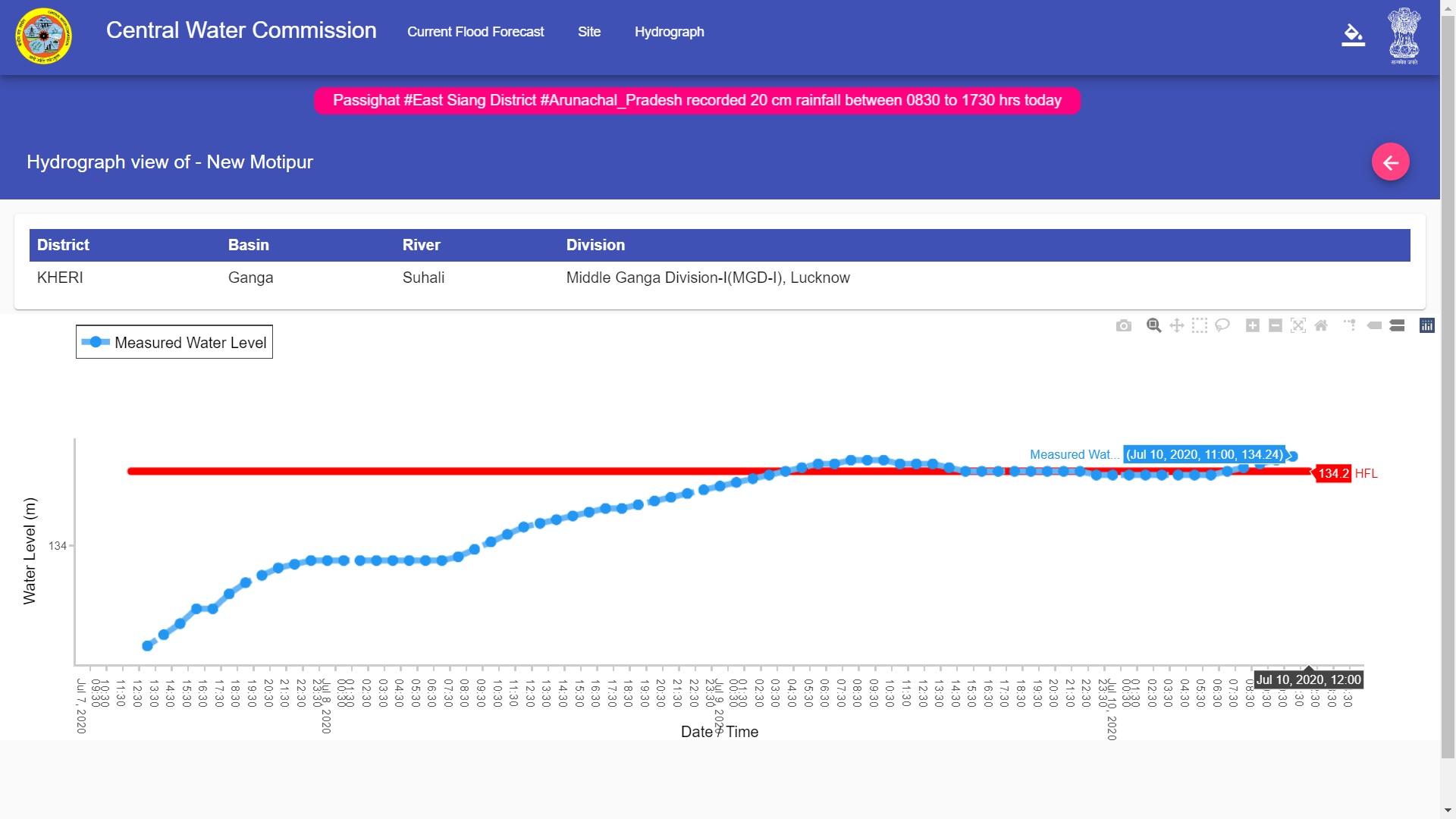Open the Plotly logo link icon
1456x819 pixels.
(x=1426, y=325)
